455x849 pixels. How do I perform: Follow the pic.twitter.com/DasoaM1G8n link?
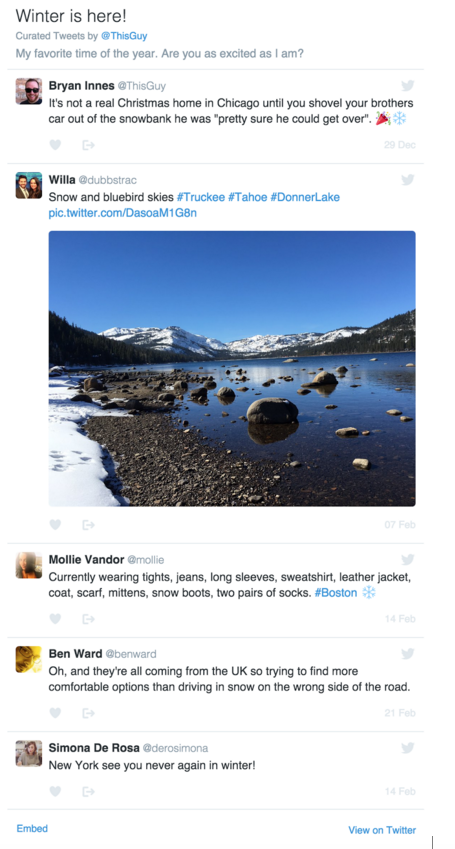coord(122,213)
